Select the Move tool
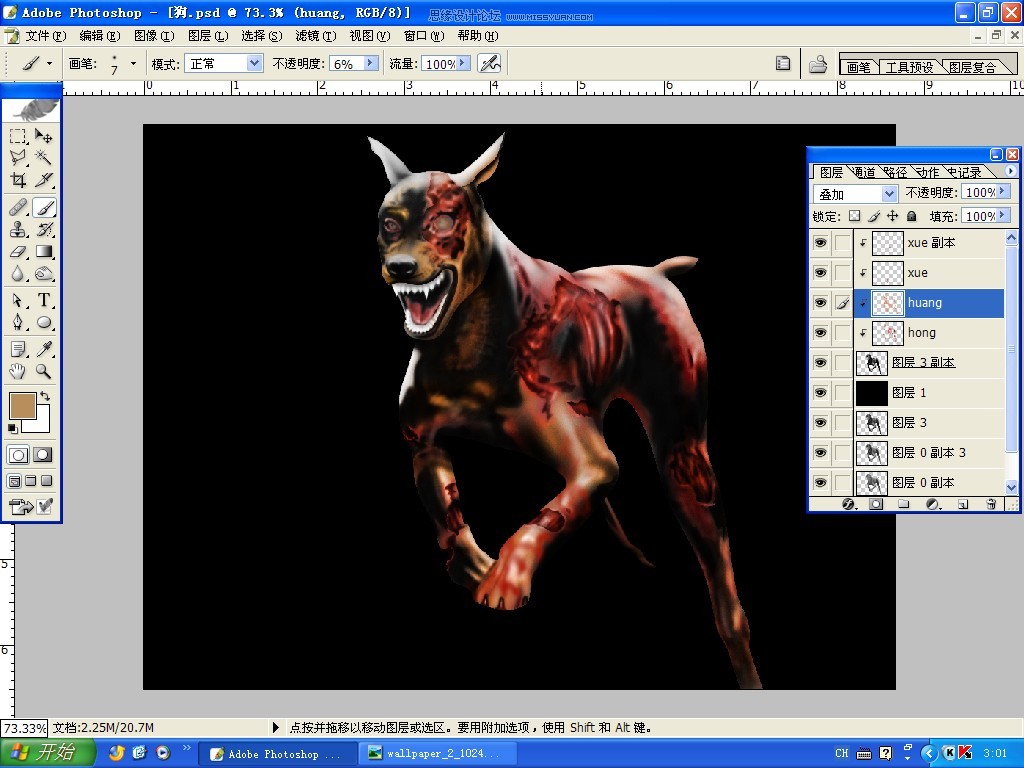This screenshot has width=1024, height=768. [44, 136]
